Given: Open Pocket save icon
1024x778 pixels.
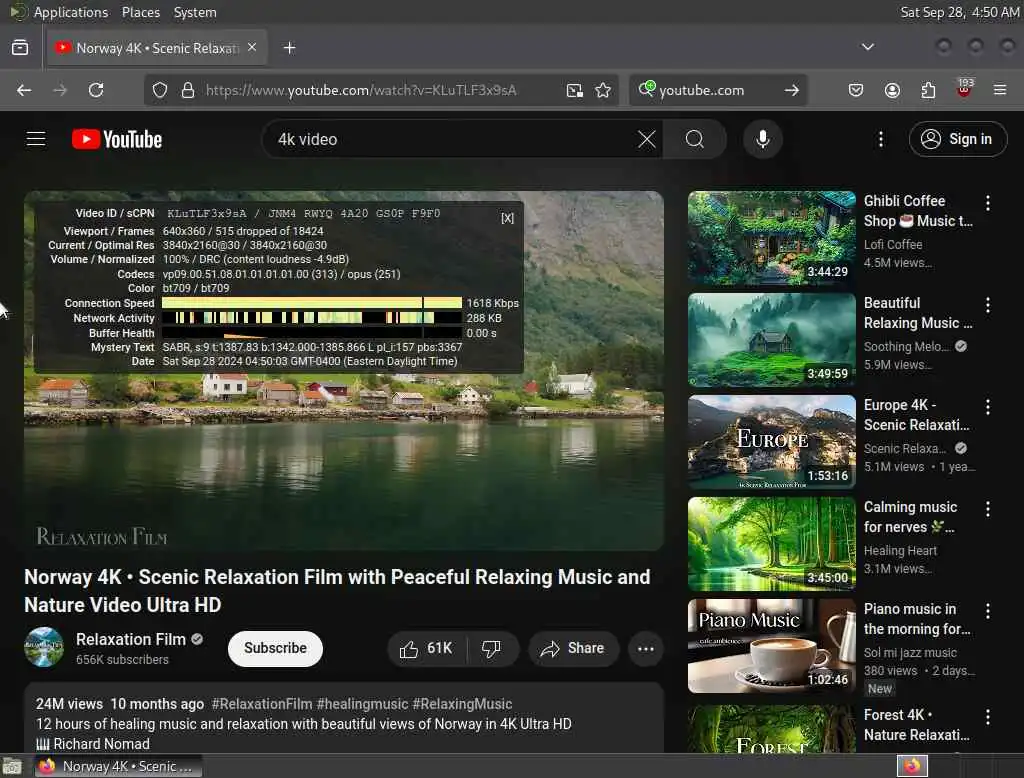Looking at the screenshot, I should 856,90.
